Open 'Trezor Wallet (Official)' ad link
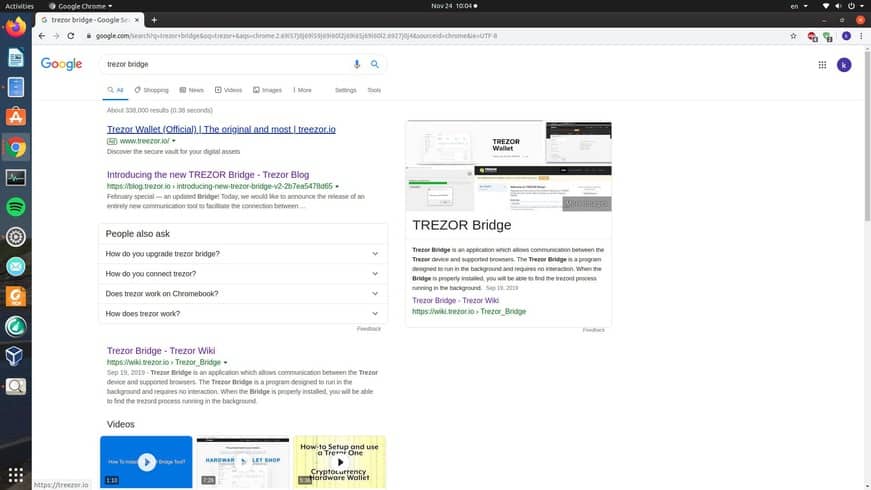 221,129
